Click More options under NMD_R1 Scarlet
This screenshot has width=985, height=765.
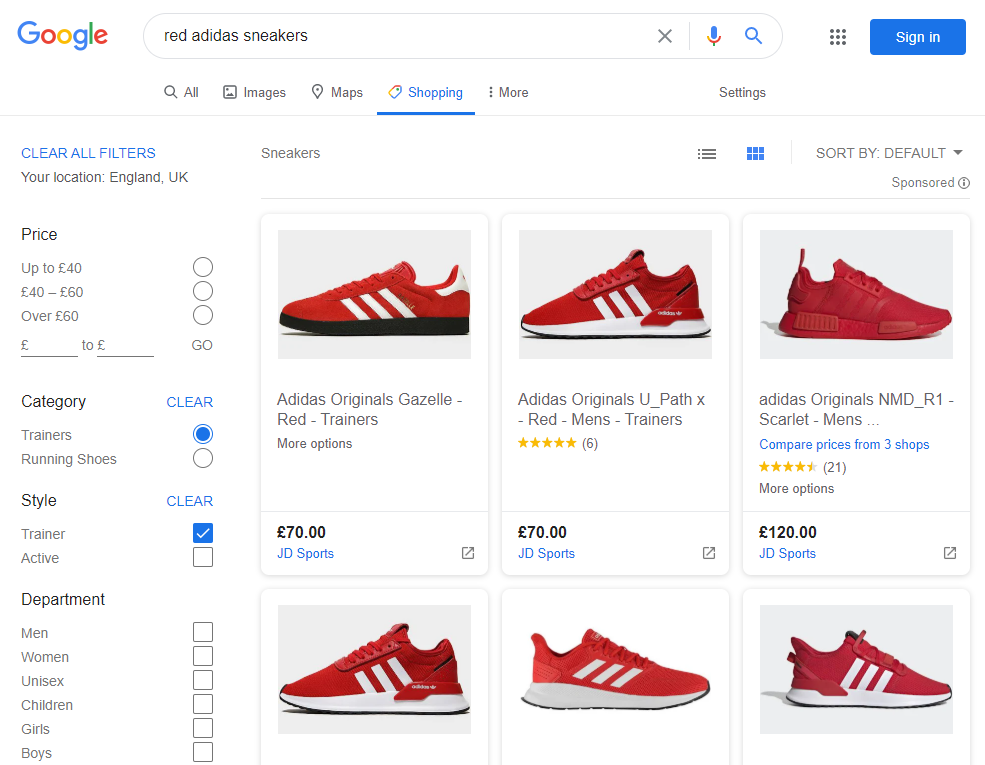click(796, 489)
